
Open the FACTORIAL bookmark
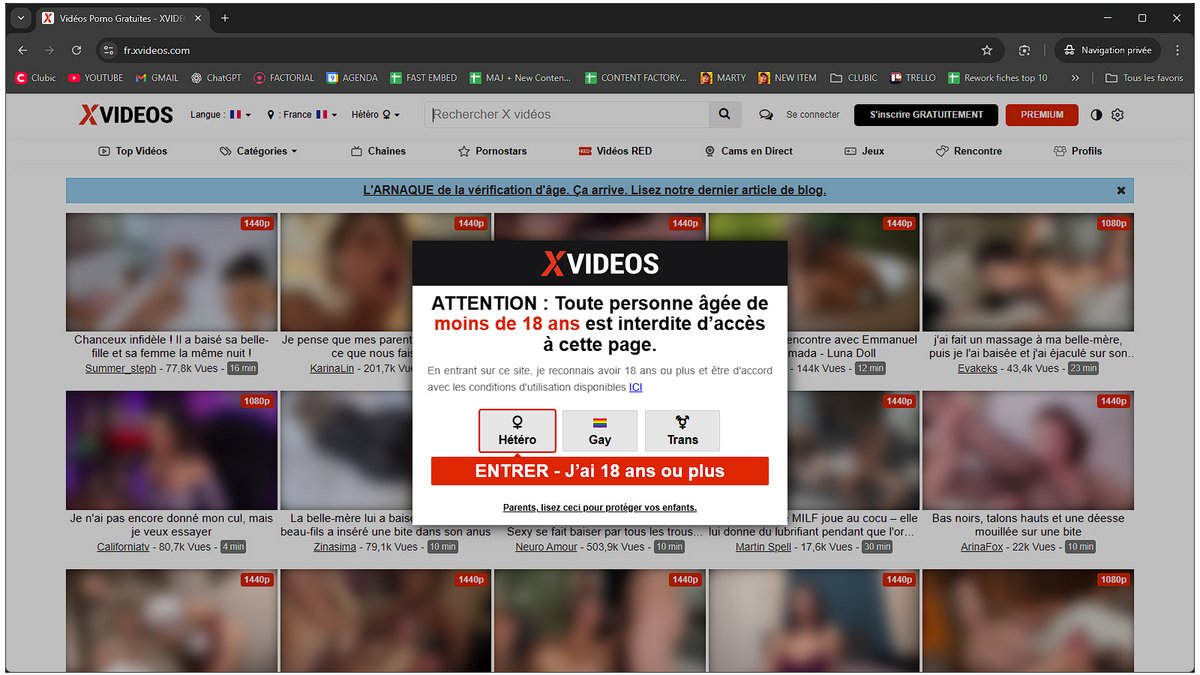tap(284, 78)
